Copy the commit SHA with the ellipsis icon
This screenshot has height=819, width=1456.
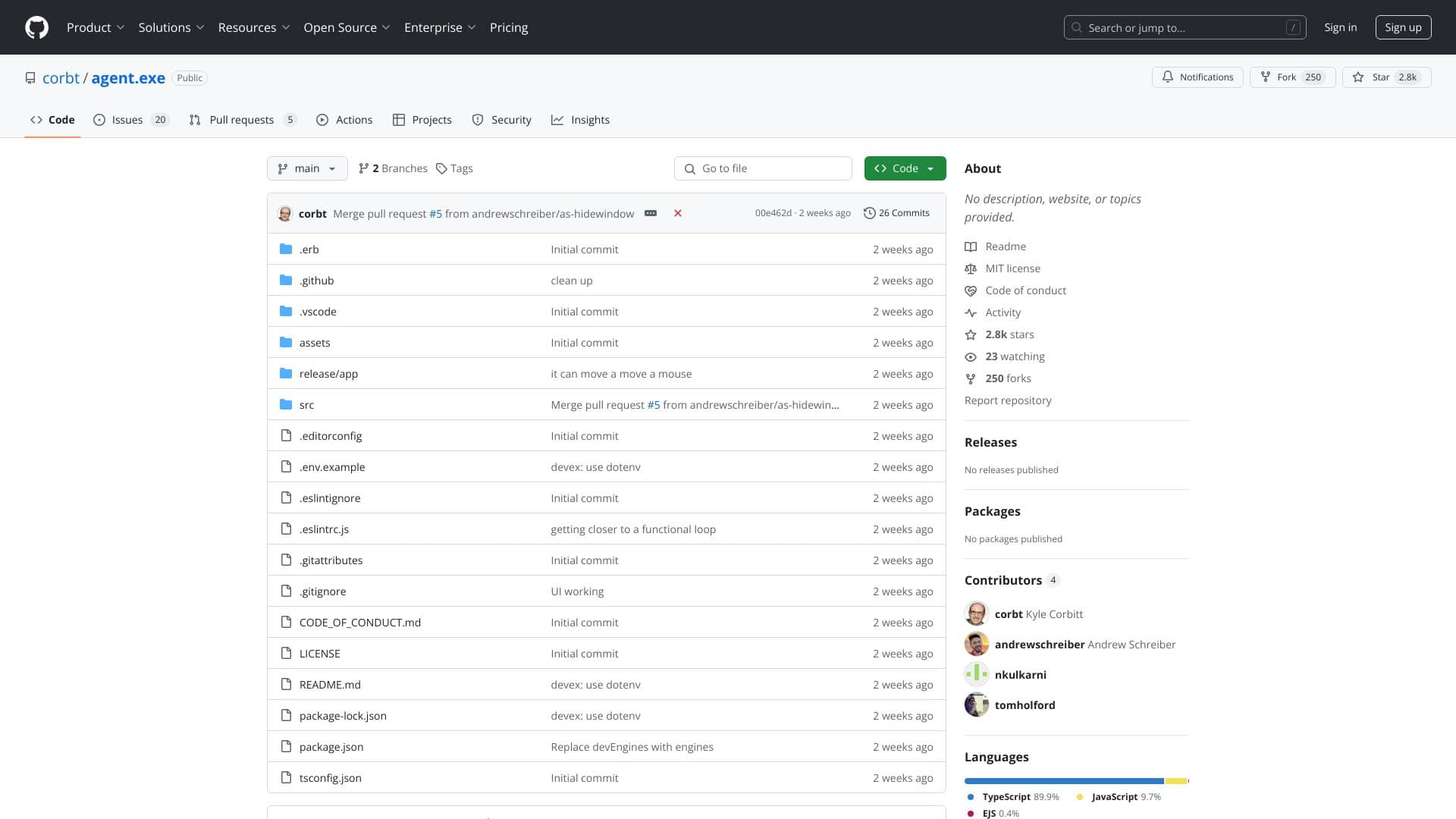click(650, 213)
